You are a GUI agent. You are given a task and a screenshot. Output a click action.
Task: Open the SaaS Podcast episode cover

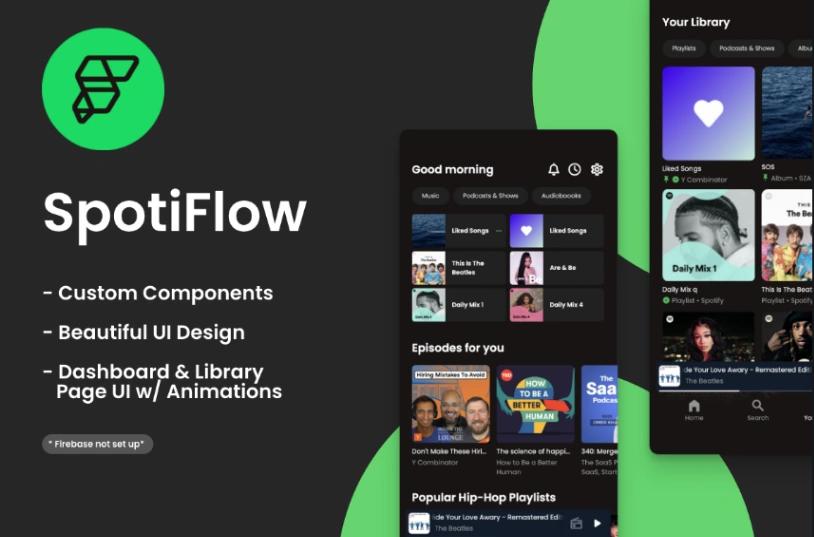tap(599, 404)
